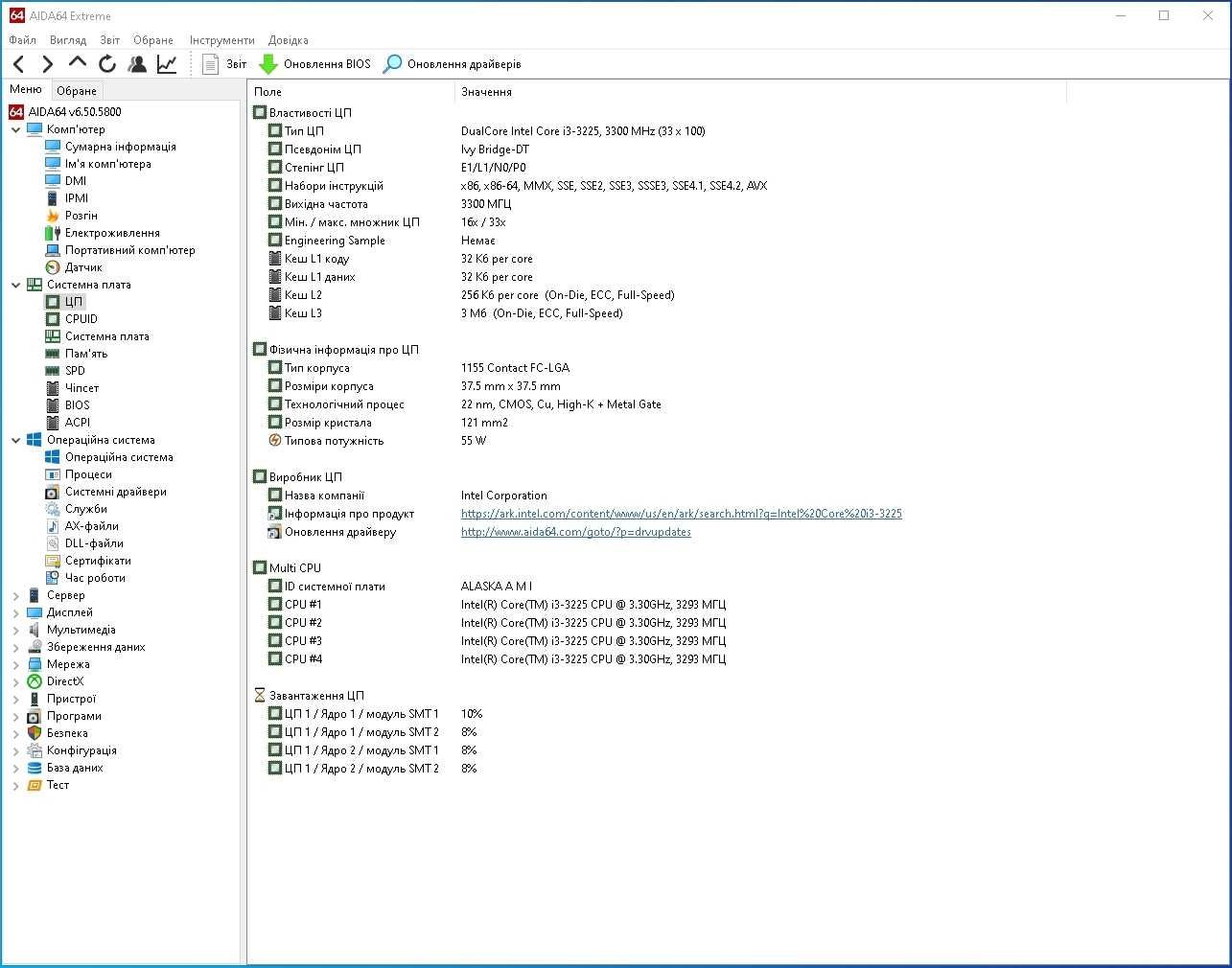Screen dimensions: 1232x968
Task: Open Системні драйвери item
Action: pos(116,492)
